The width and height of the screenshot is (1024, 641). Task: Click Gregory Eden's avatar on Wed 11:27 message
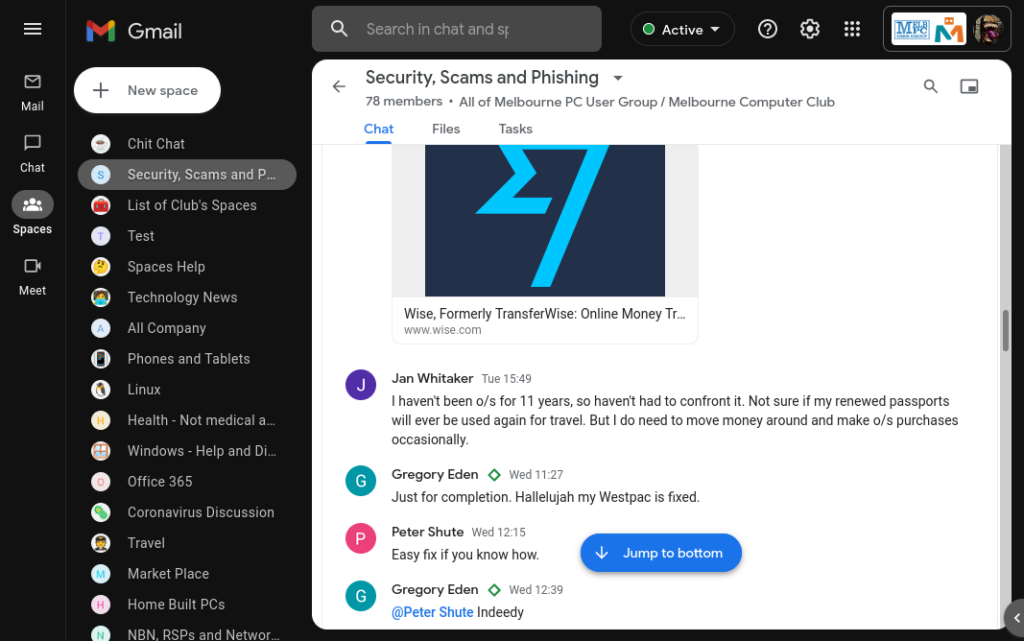click(360, 481)
